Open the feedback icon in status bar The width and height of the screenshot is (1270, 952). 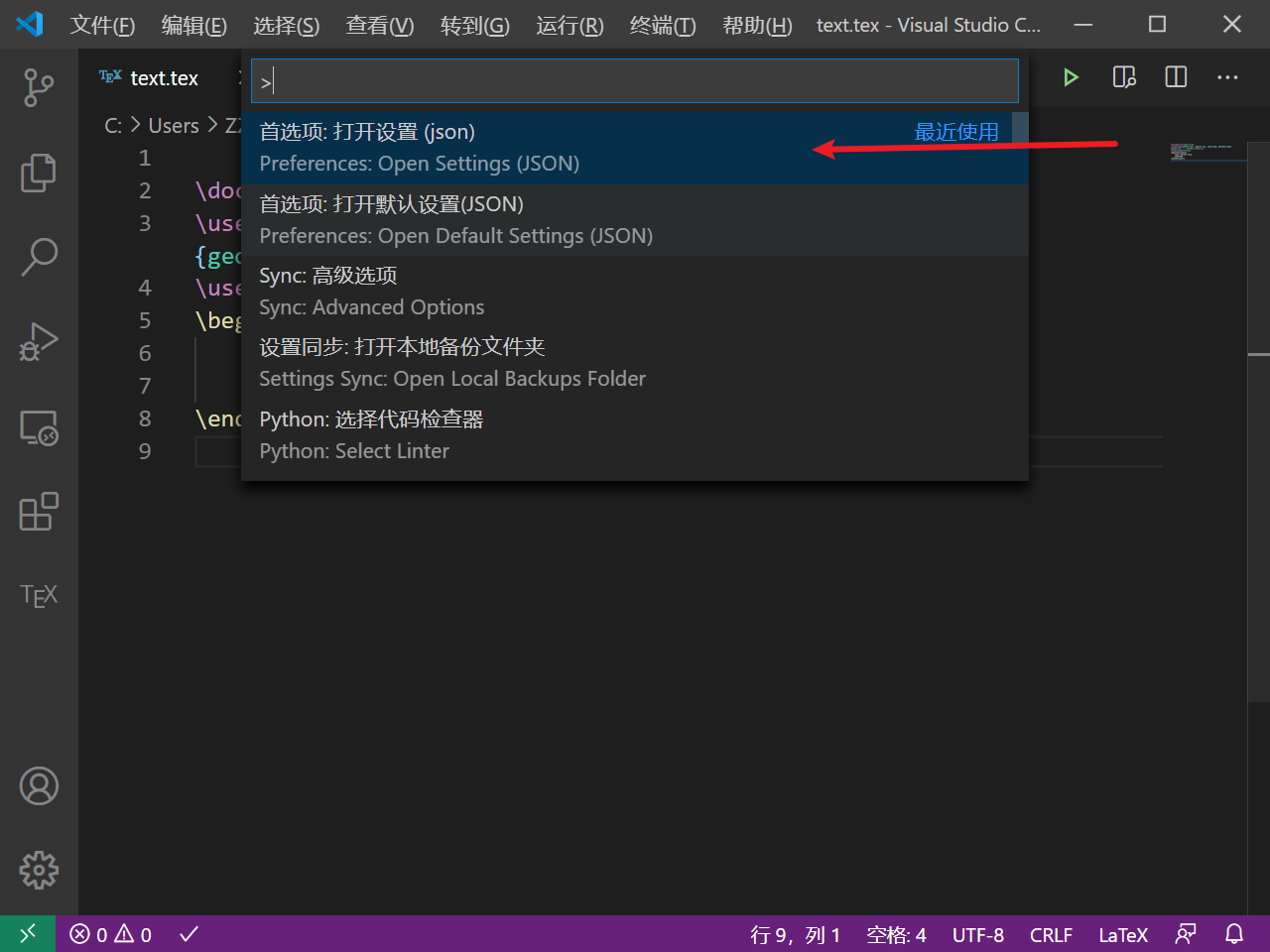[1186, 934]
